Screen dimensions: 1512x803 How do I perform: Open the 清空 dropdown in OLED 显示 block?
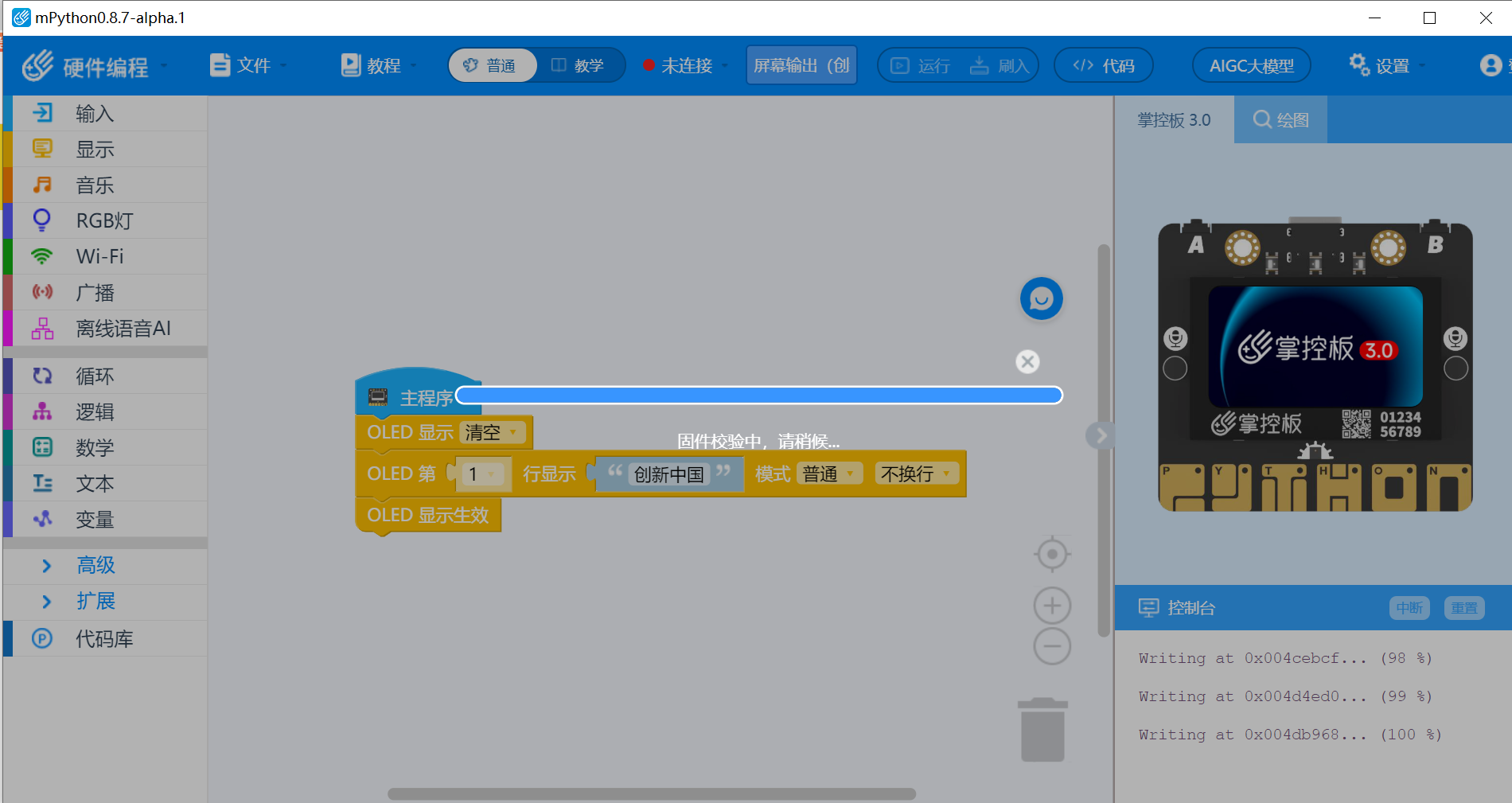click(493, 432)
